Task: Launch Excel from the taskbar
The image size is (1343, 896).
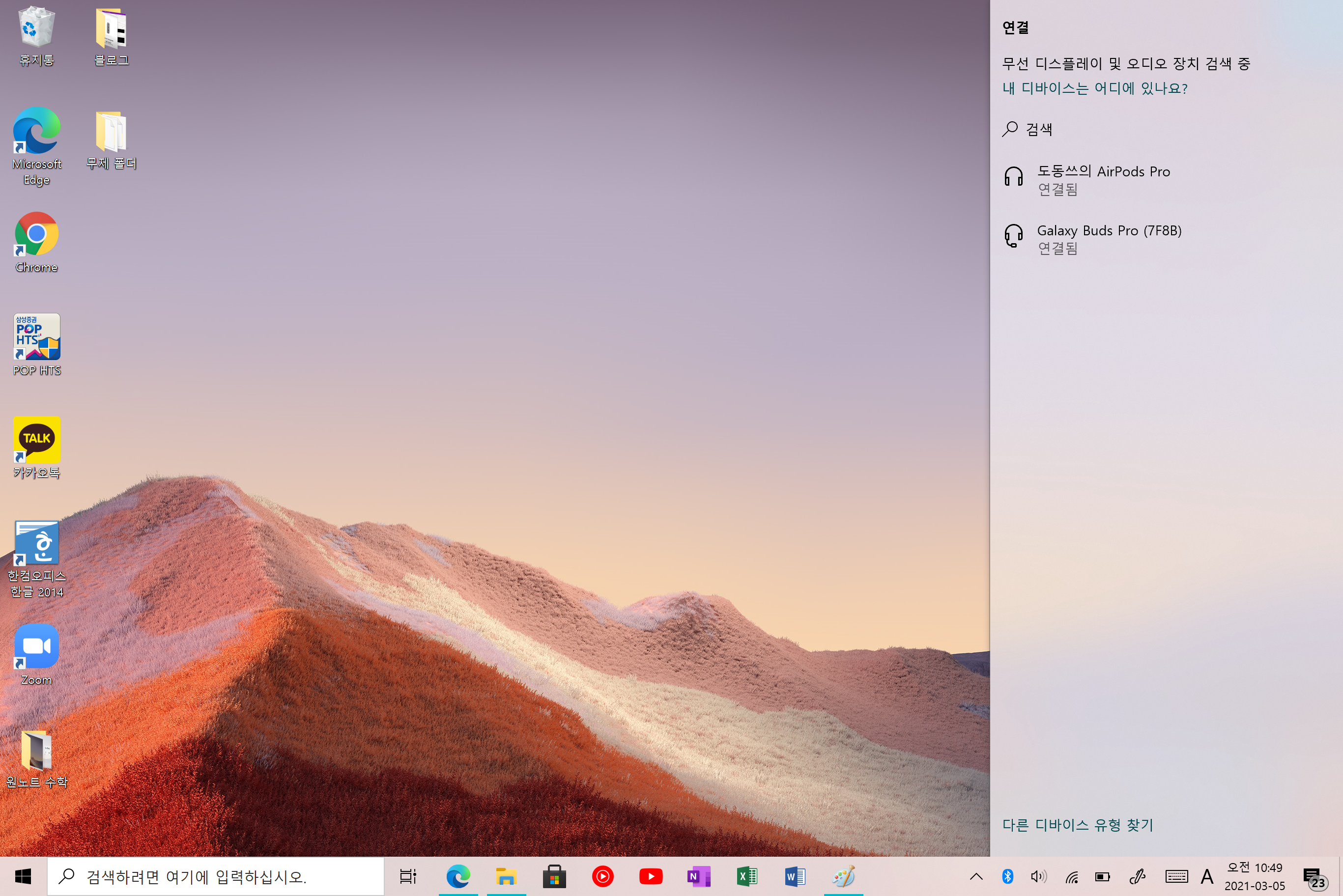Action: [746, 876]
